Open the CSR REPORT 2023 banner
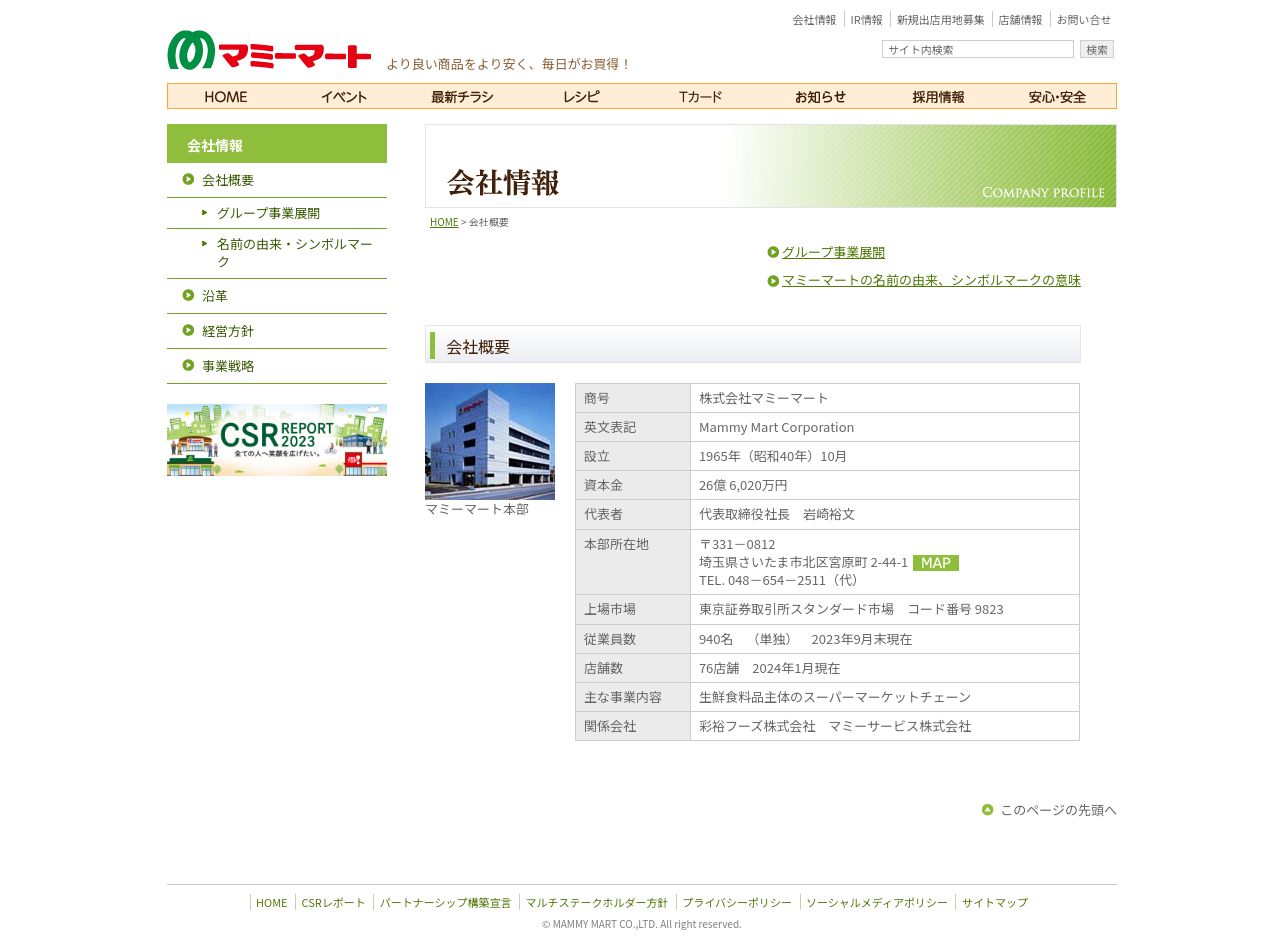Viewport: 1284px width, 941px height. pos(277,440)
